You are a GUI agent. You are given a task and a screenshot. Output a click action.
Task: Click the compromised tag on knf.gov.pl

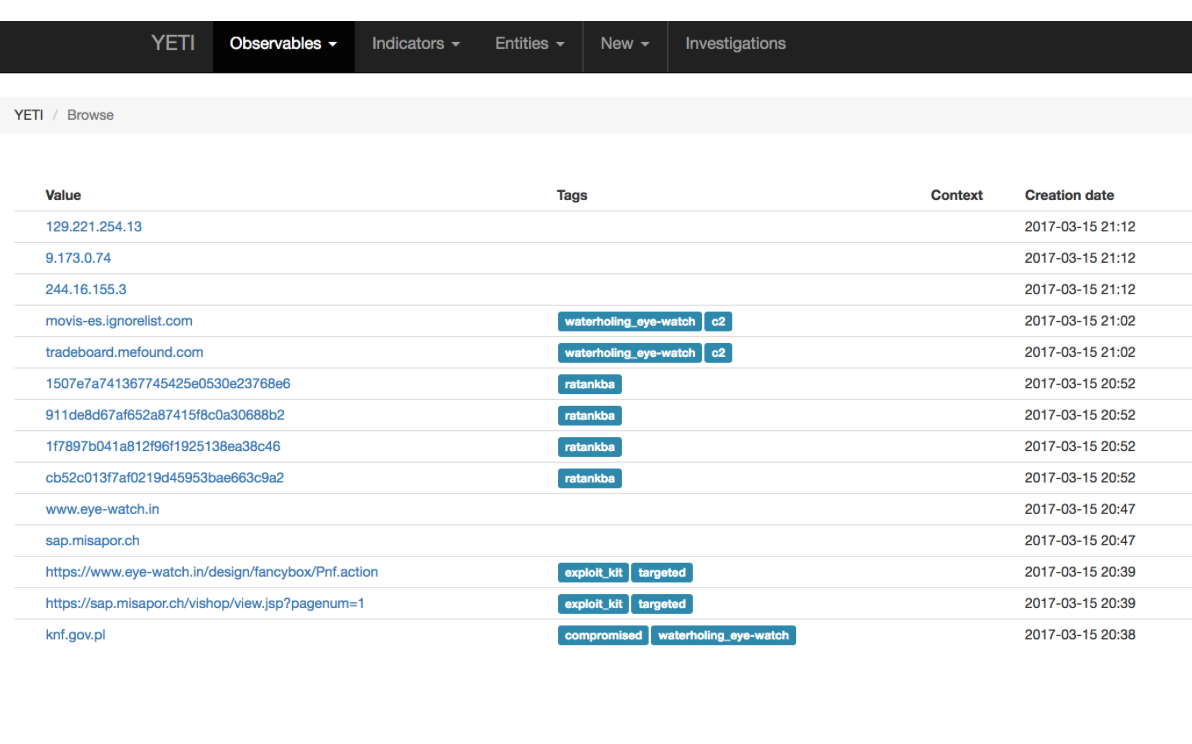602,635
